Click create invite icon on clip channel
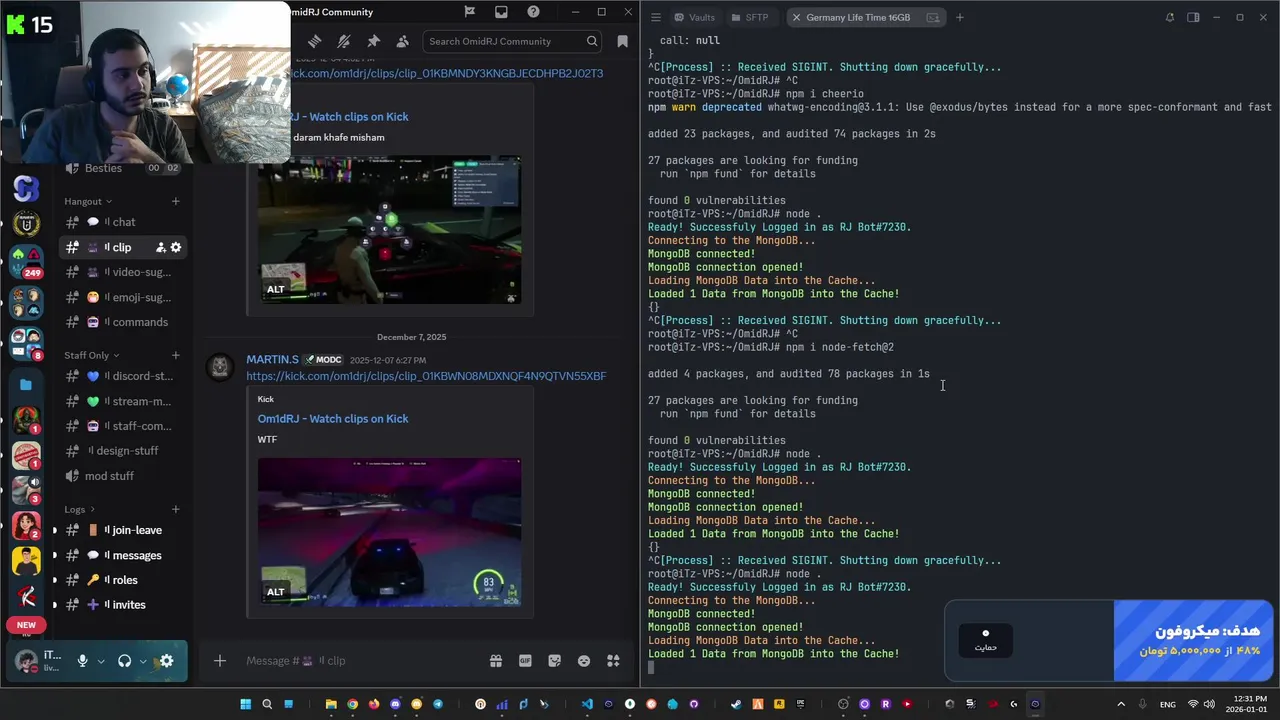The height and width of the screenshot is (720, 1280). pos(160,247)
